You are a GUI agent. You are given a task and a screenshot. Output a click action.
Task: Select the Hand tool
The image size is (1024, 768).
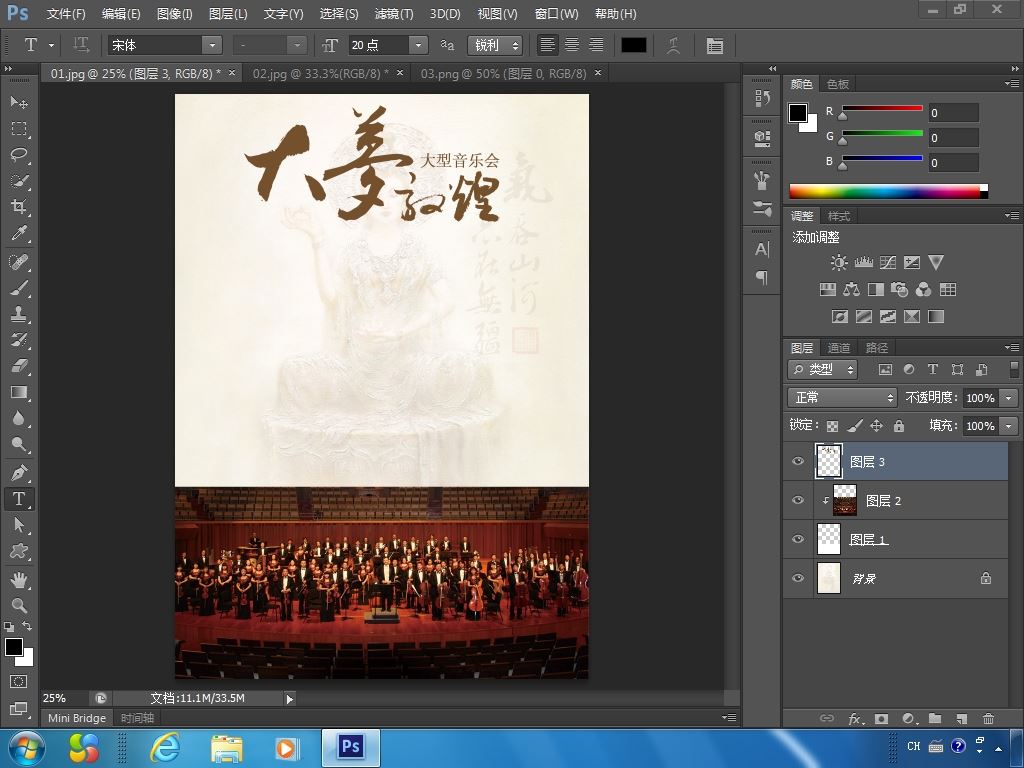coord(19,579)
